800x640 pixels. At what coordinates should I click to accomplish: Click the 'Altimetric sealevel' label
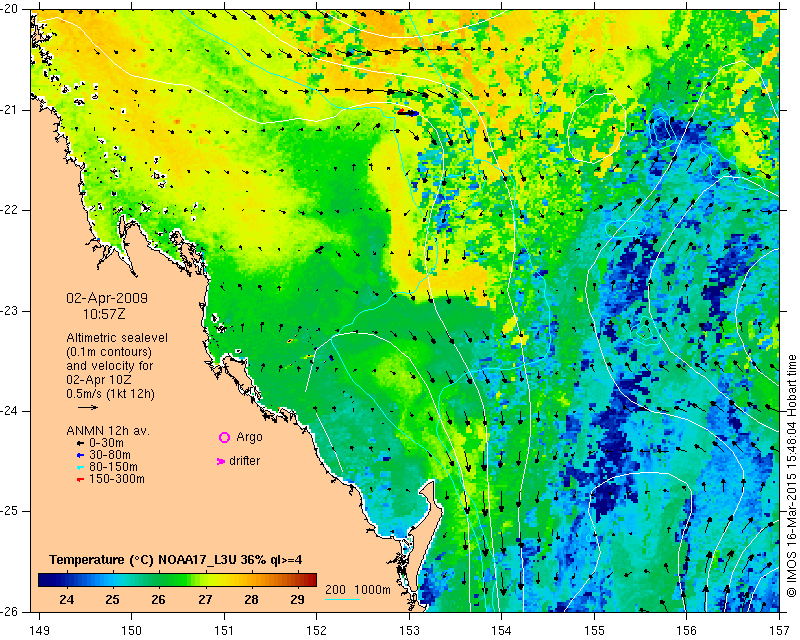pyautogui.click(x=117, y=338)
